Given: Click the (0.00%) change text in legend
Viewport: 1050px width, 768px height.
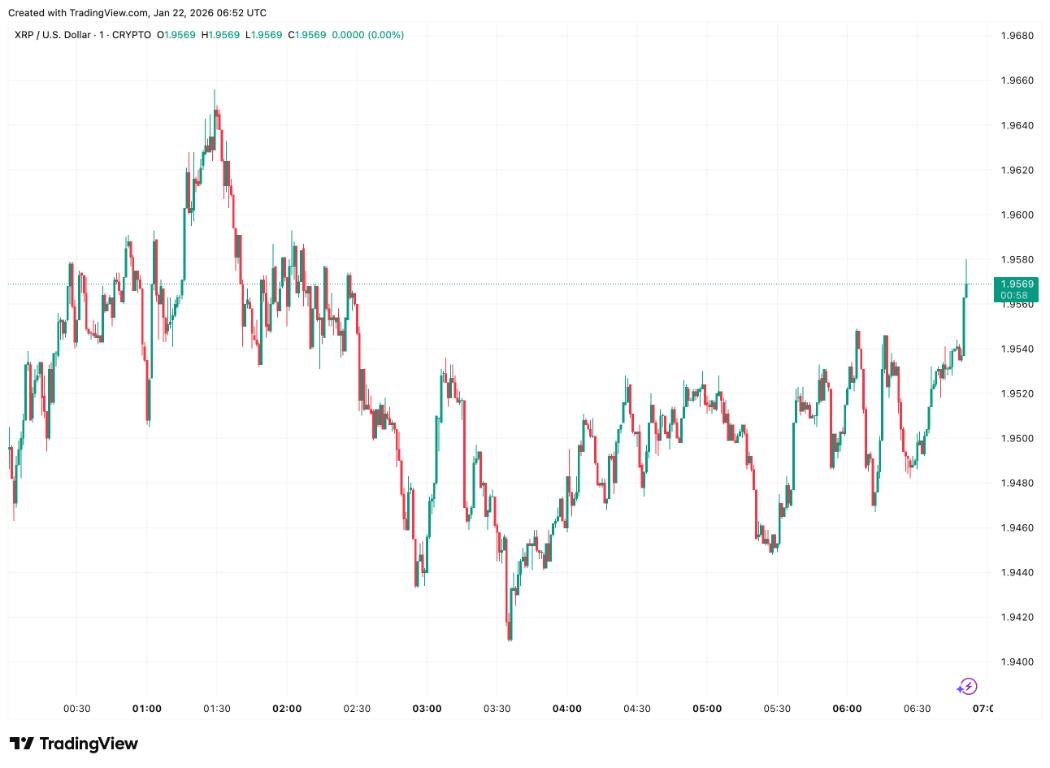Looking at the screenshot, I should (x=385, y=33).
